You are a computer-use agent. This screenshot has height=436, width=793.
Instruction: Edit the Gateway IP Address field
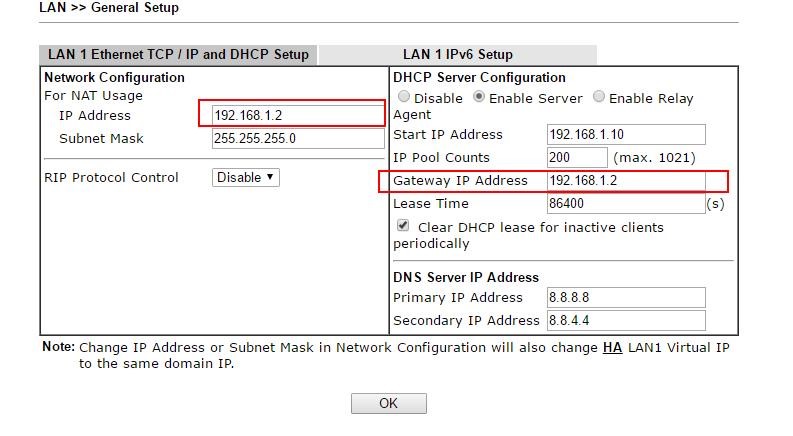click(626, 181)
